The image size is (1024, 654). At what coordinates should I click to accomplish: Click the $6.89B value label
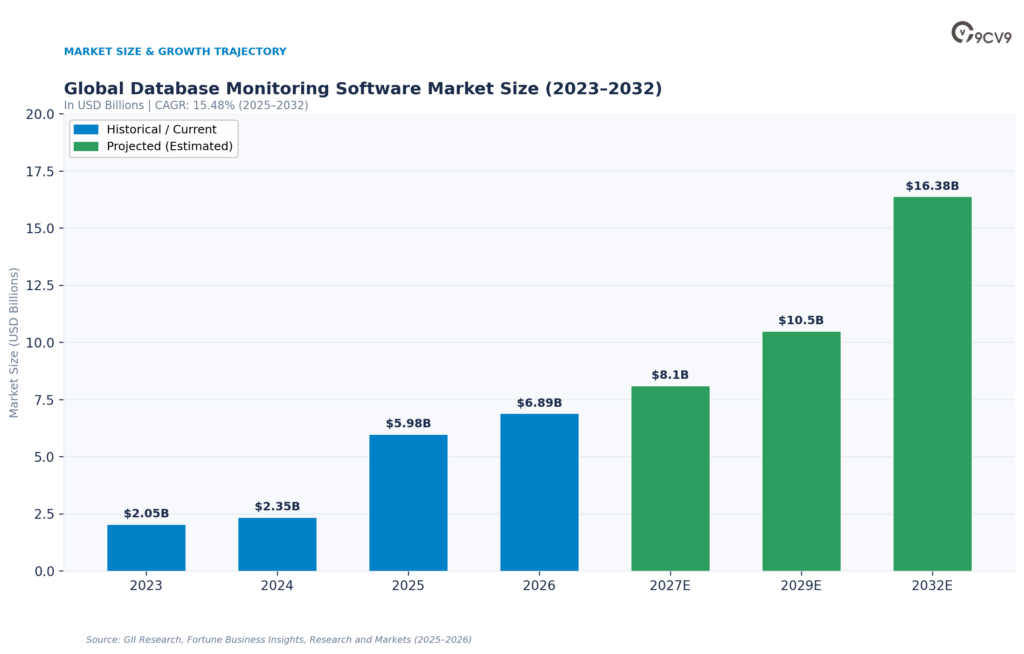(539, 403)
